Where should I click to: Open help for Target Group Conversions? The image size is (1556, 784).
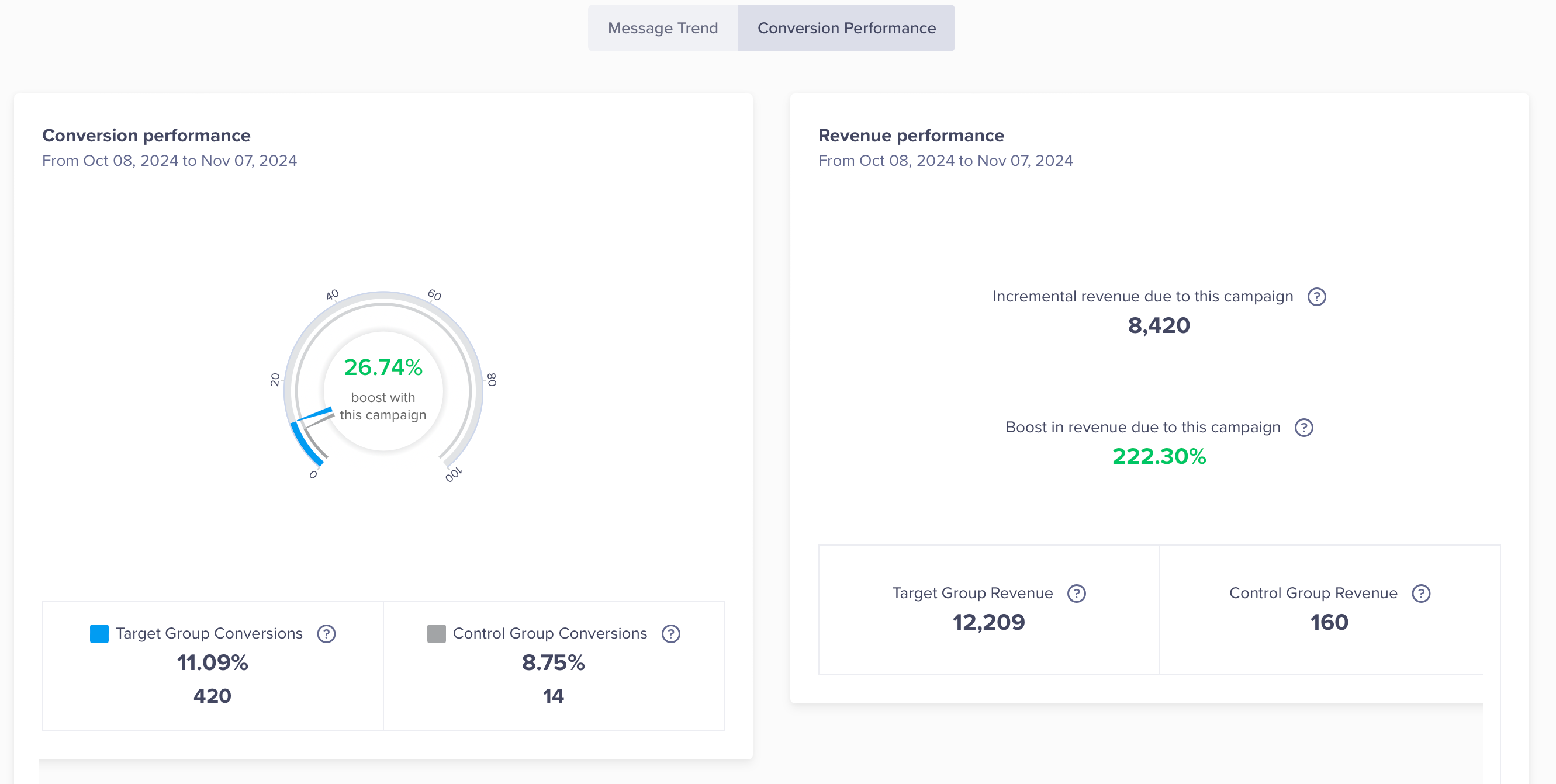click(326, 634)
